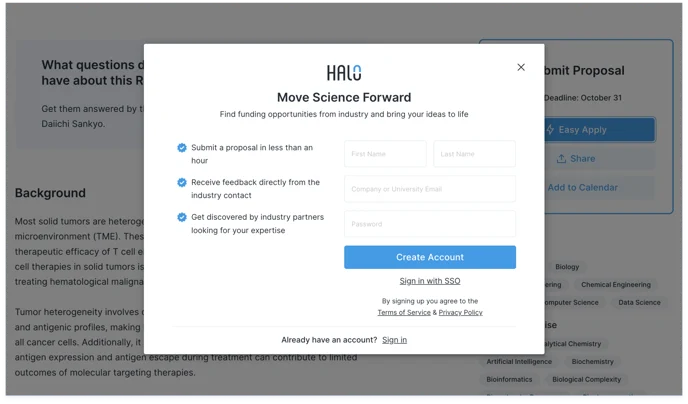Focus the Last Name field

point(474,154)
